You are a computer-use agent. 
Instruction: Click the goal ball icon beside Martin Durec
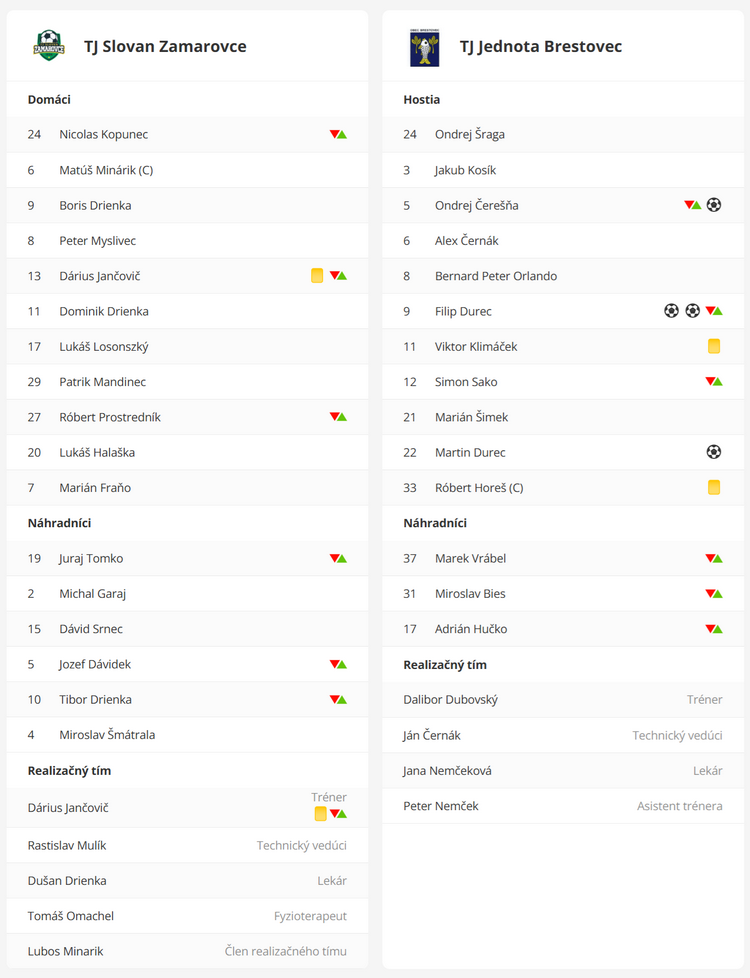pyautogui.click(x=714, y=452)
